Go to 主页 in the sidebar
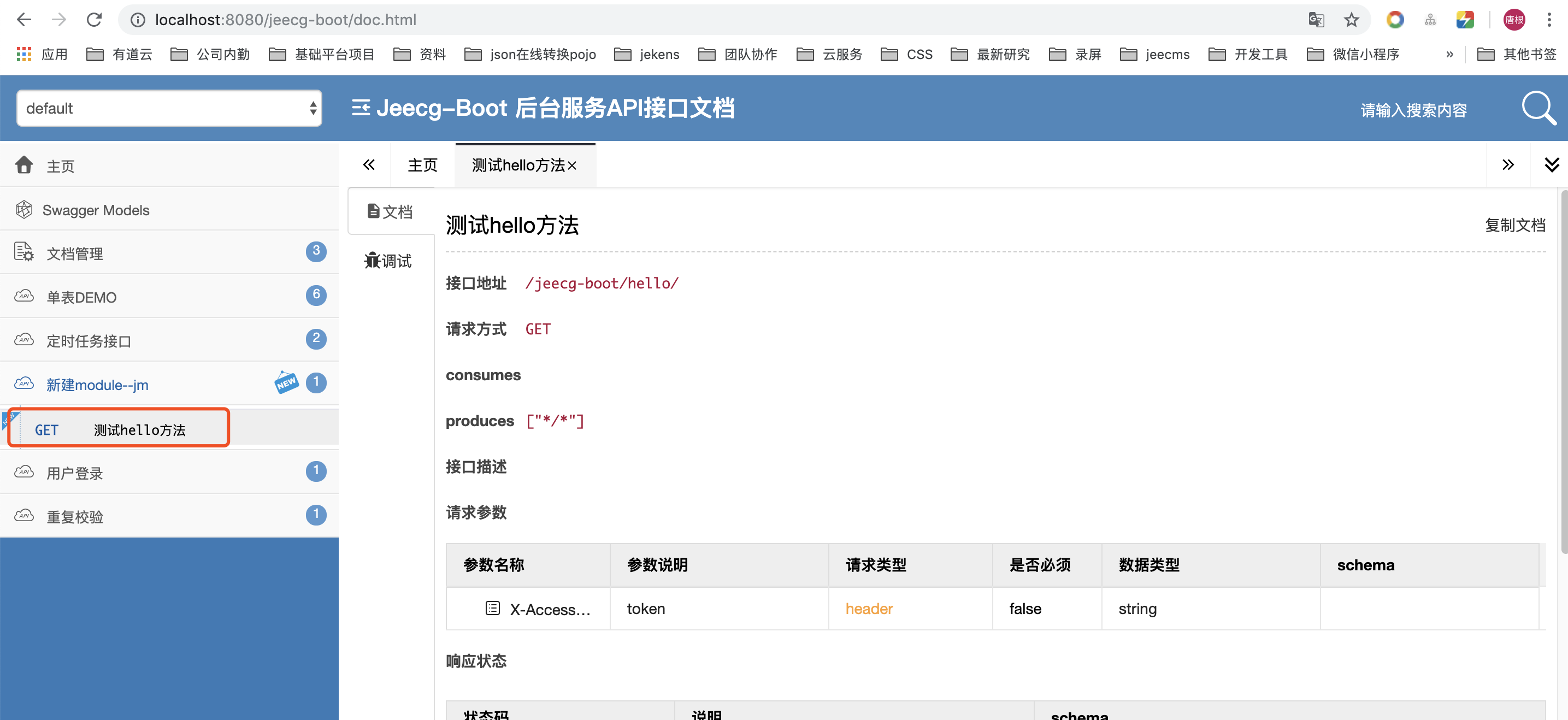Image resolution: width=1568 pixels, height=720 pixels. pos(169,166)
